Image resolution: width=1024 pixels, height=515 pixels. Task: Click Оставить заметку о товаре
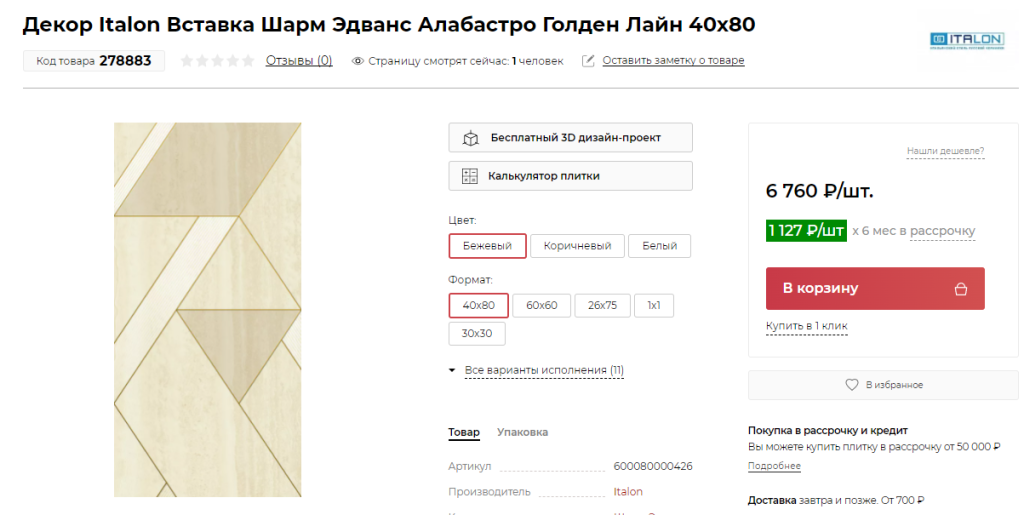point(673,61)
